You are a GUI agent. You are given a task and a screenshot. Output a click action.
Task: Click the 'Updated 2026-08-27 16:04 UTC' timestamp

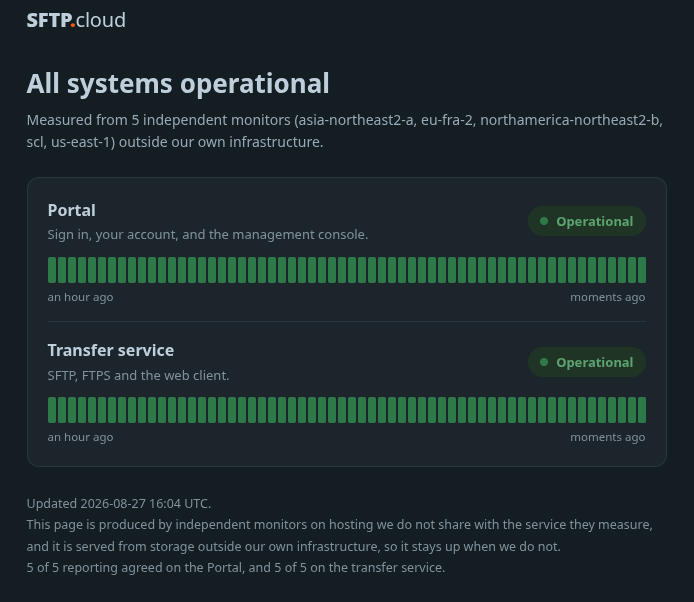[x=119, y=504]
